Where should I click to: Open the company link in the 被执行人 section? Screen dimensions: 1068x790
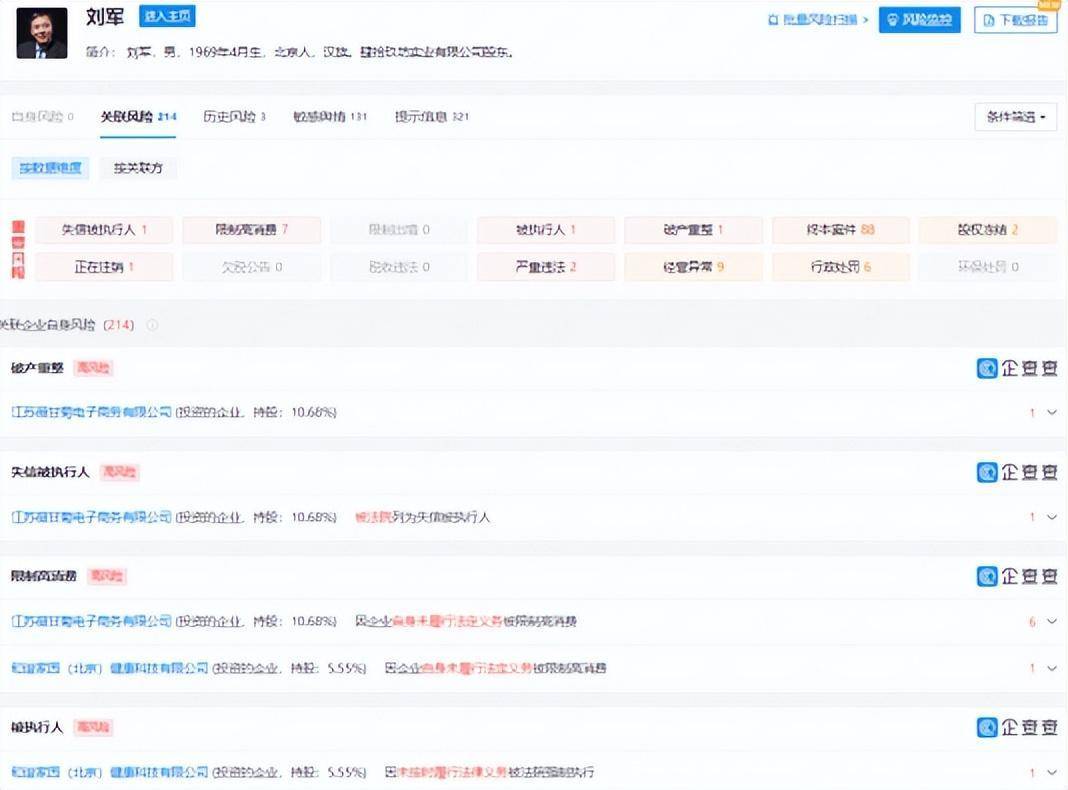(x=110, y=772)
